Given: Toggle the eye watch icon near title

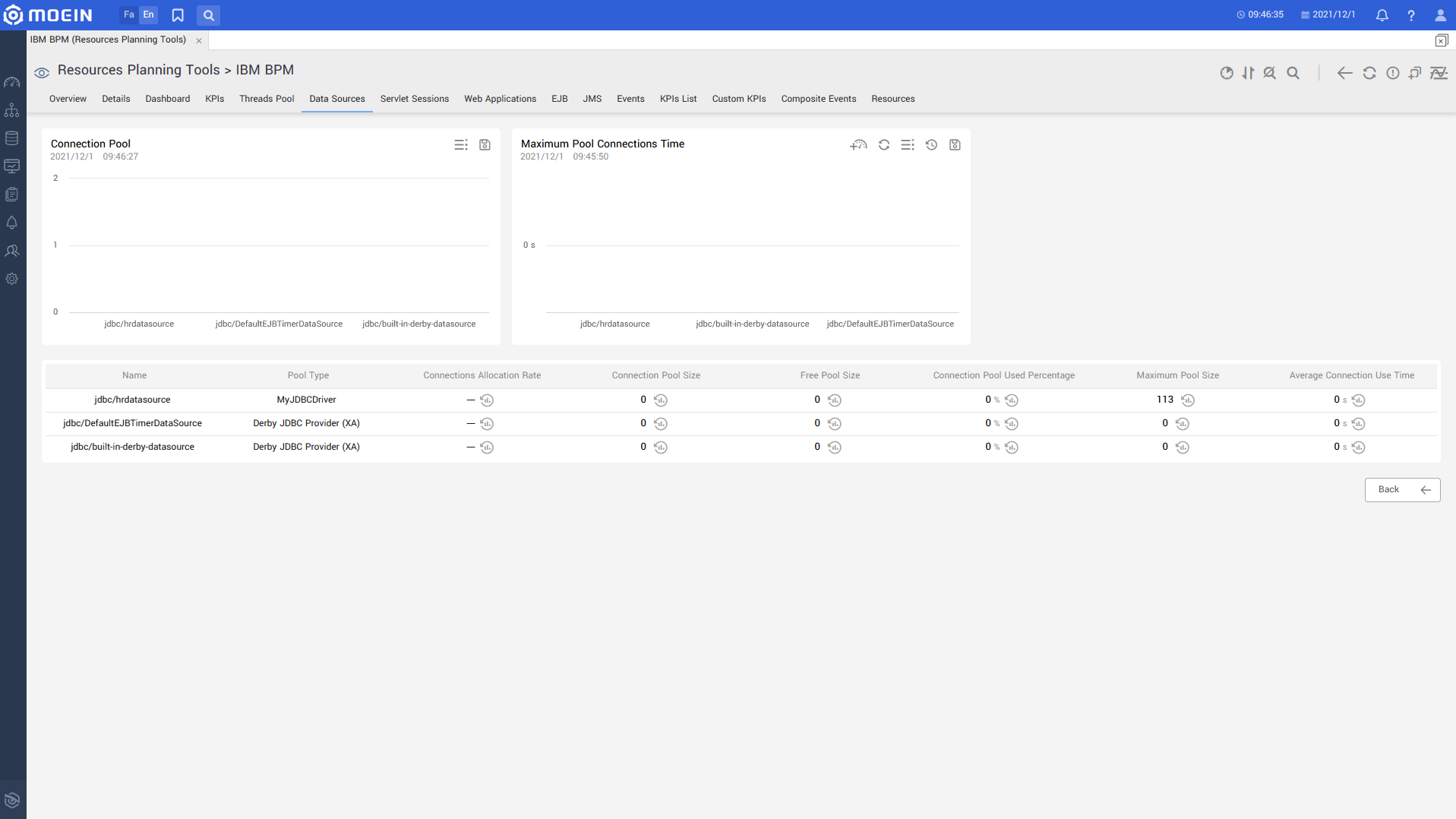Looking at the screenshot, I should click(x=42, y=72).
